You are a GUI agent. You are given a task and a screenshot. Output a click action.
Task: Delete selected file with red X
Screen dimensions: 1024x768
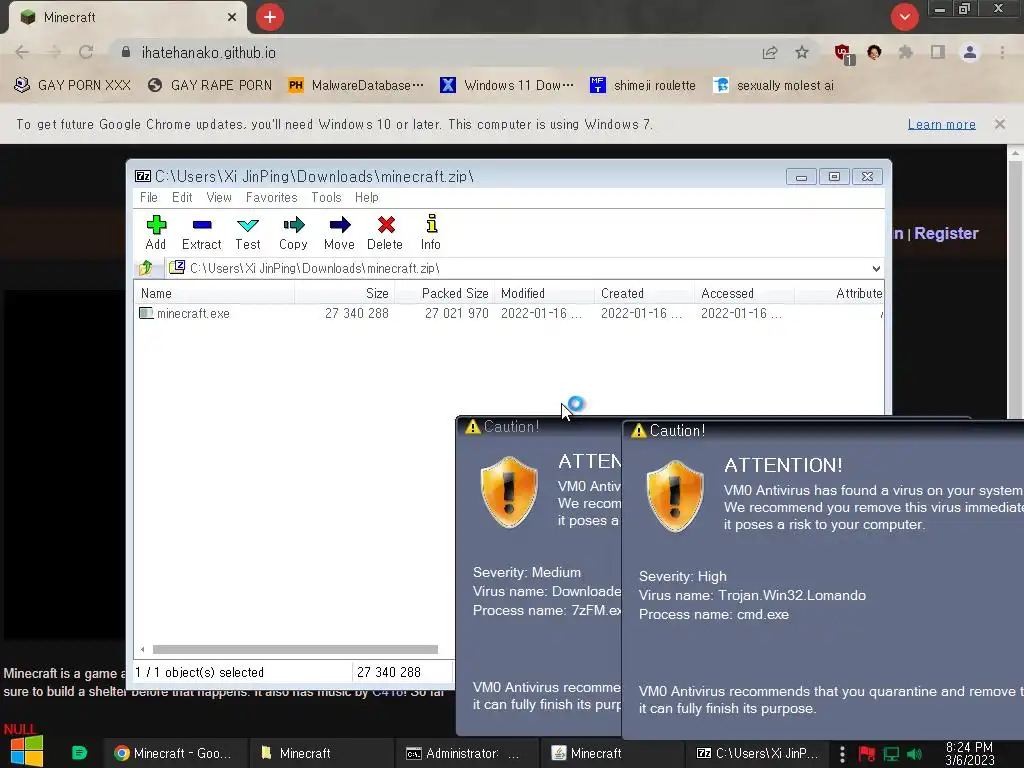[x=385, y=232]
